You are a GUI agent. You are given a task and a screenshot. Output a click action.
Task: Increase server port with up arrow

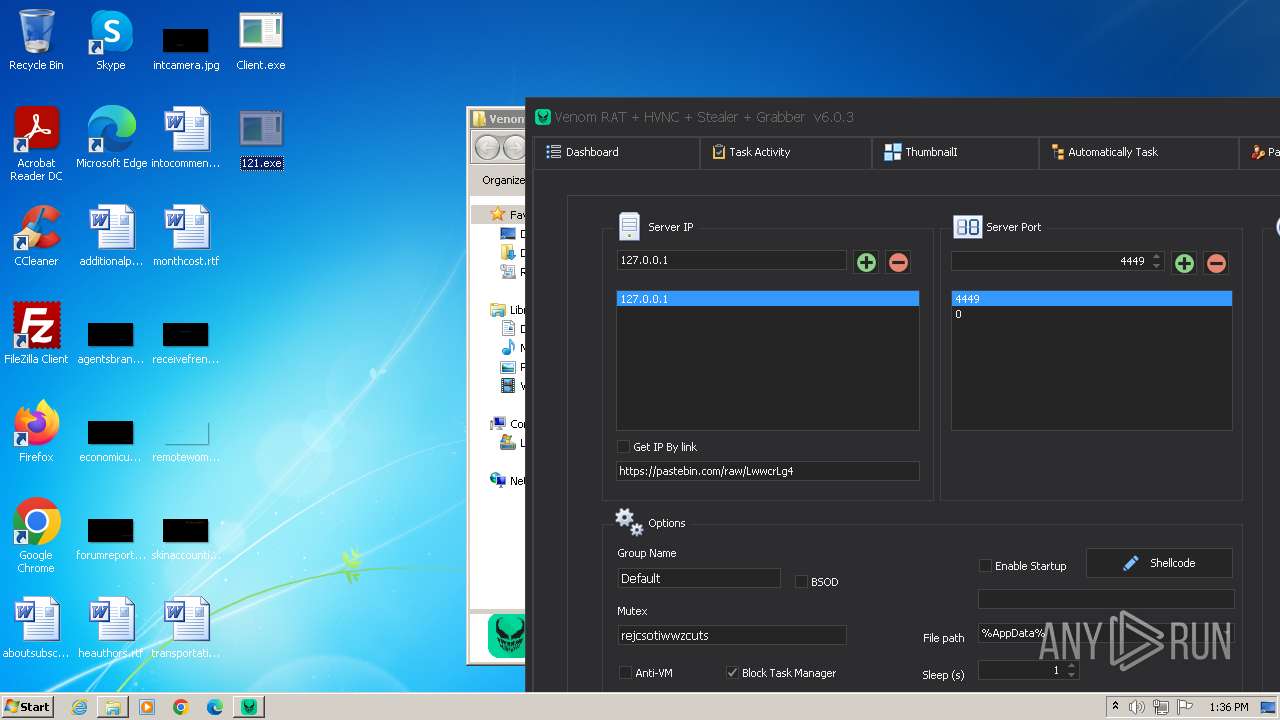coord(1157,256)
